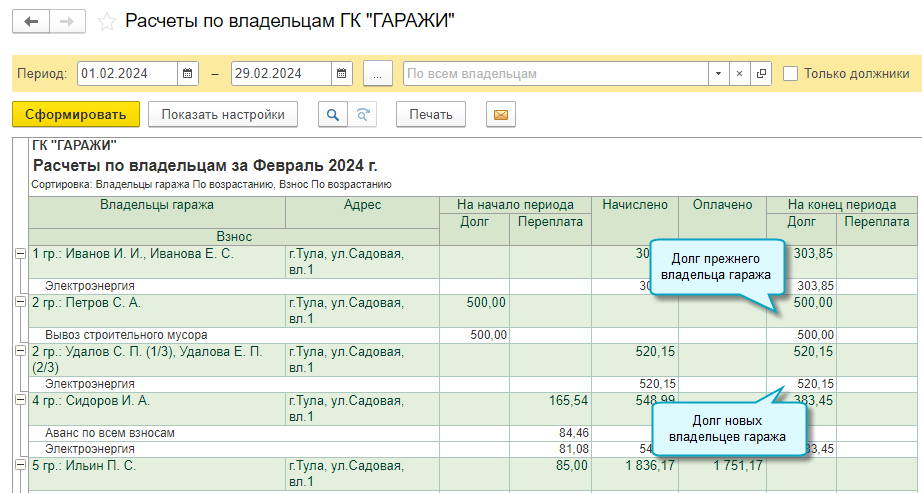This screenshot has width=922, height=493.
Task: Collapse the '1 гр.: Иванов И. И.' group
Action: (20, 254)
